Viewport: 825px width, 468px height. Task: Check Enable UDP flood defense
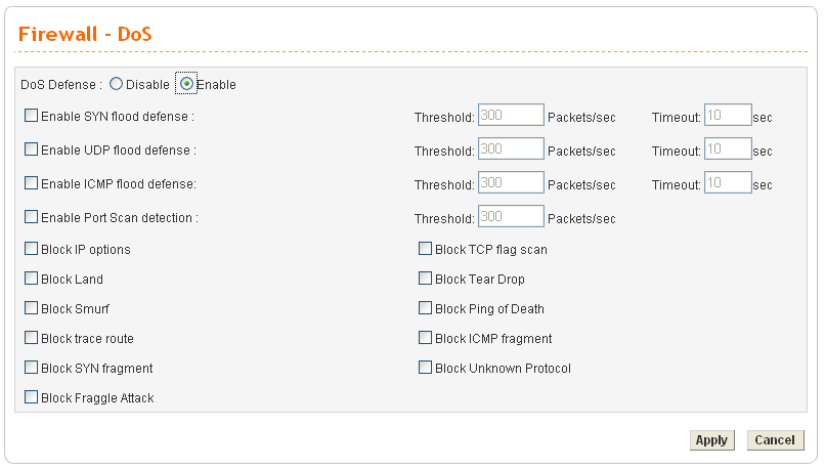click(x=31, y=150)
